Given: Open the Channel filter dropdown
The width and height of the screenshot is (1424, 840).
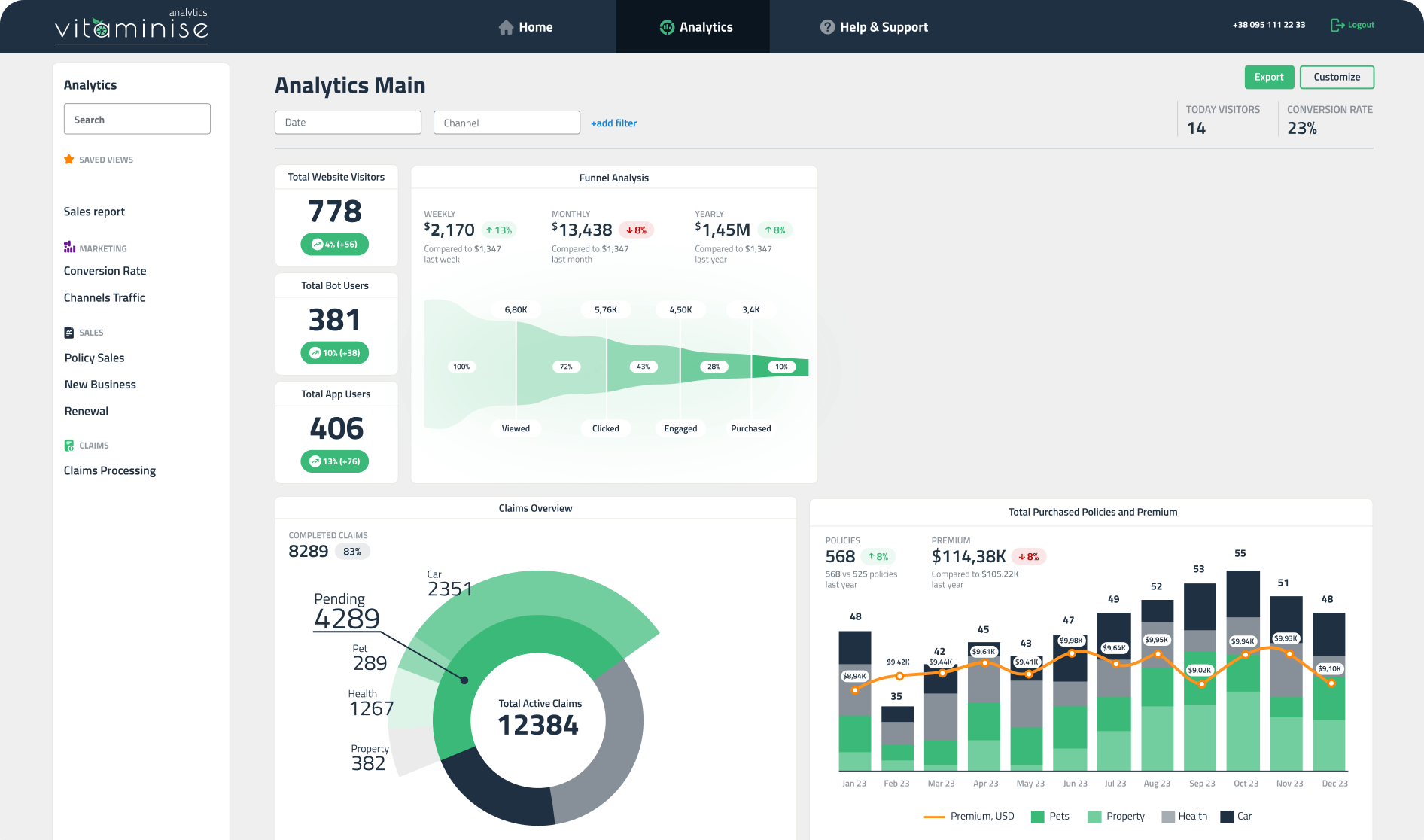Looking at the screenshot, I should coord(507,123).
